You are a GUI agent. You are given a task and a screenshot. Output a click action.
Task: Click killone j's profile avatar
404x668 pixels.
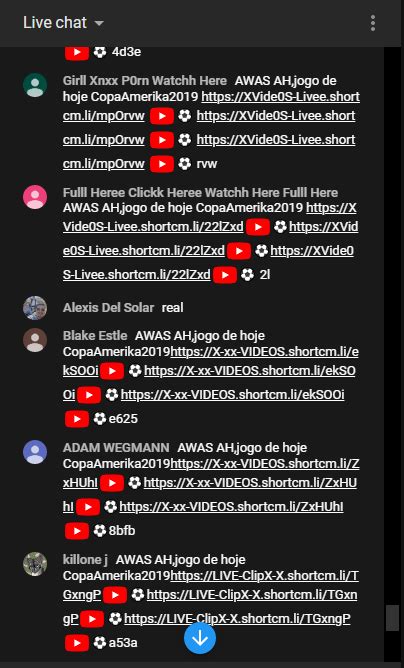[35, 564]
